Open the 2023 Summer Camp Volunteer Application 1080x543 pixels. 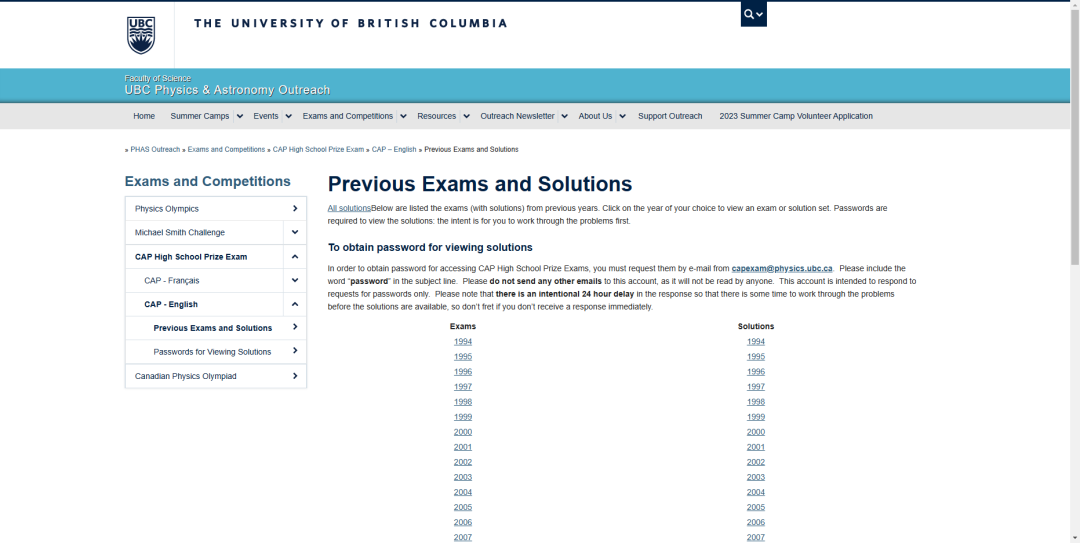click(796, 116)
